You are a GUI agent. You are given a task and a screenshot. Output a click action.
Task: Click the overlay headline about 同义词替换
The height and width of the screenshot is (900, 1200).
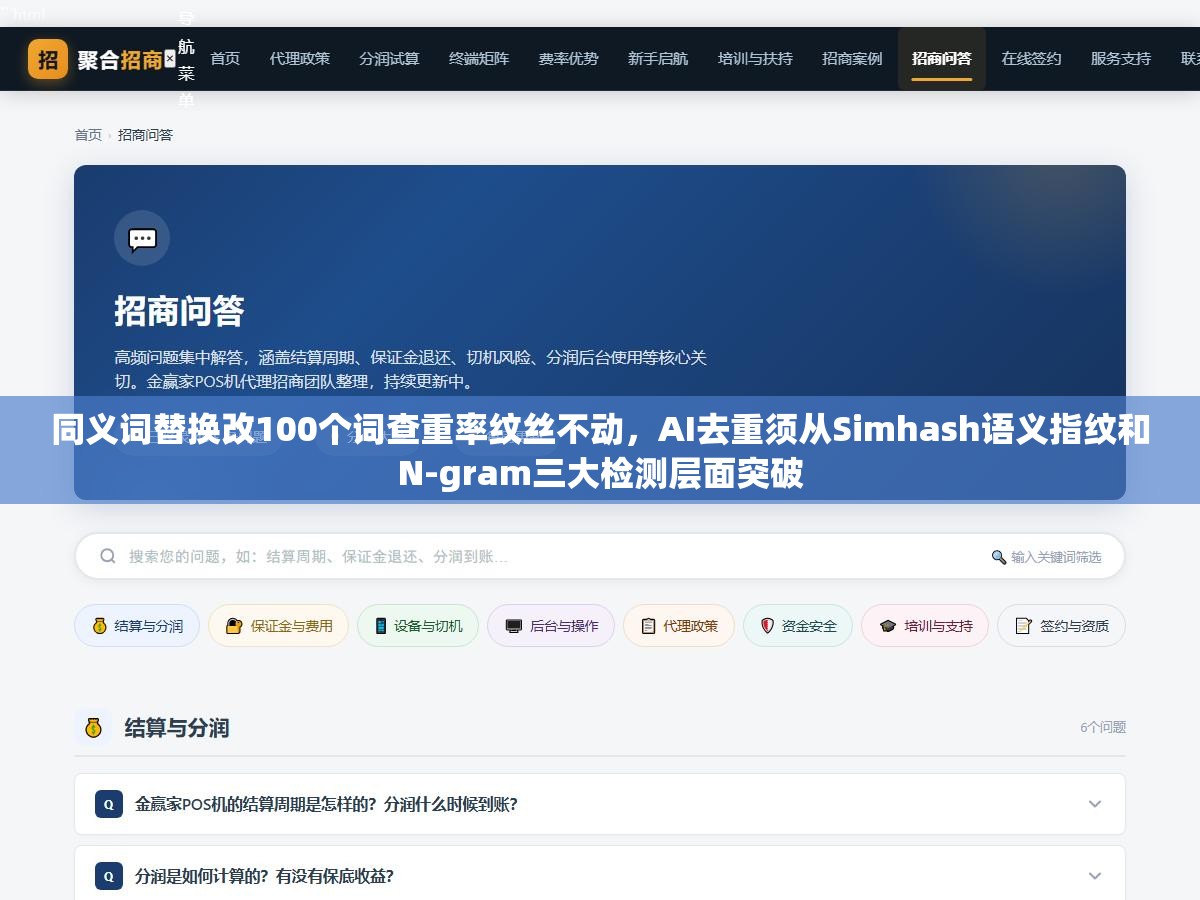pyautogui.click(x=600, y=450)
